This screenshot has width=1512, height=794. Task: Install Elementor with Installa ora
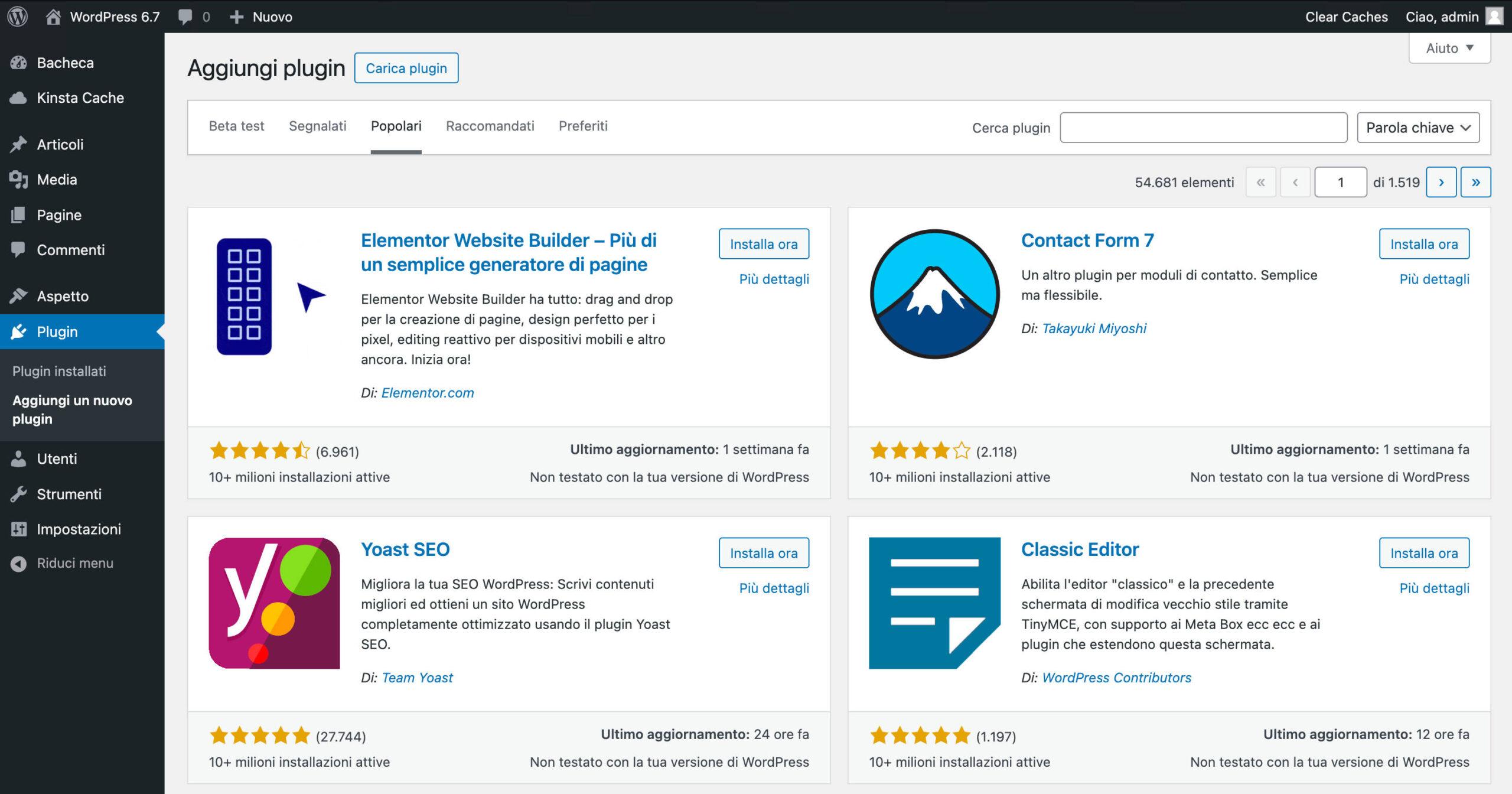pyautogui.click(x=764, y=244)
